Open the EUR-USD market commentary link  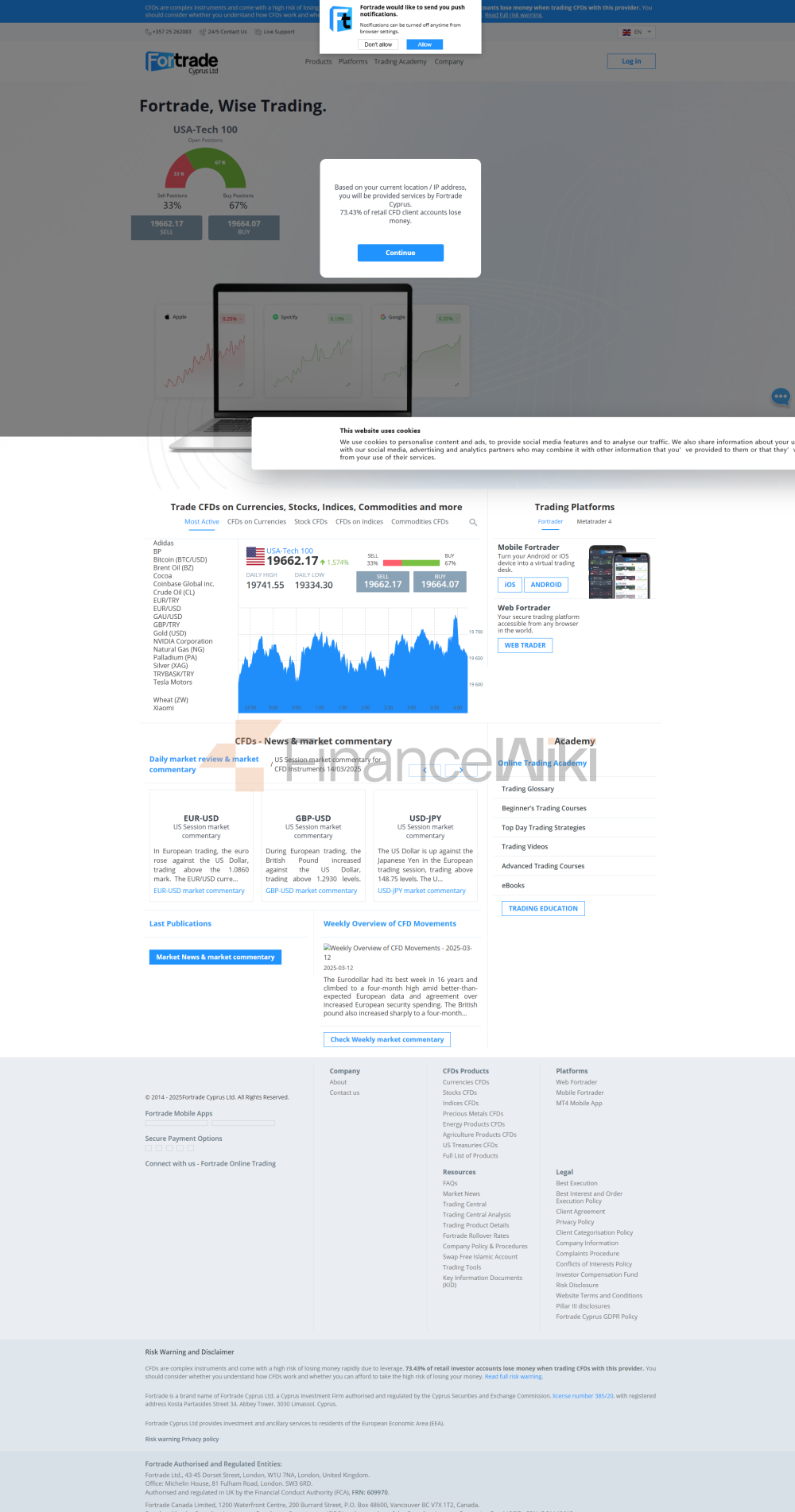199,891
